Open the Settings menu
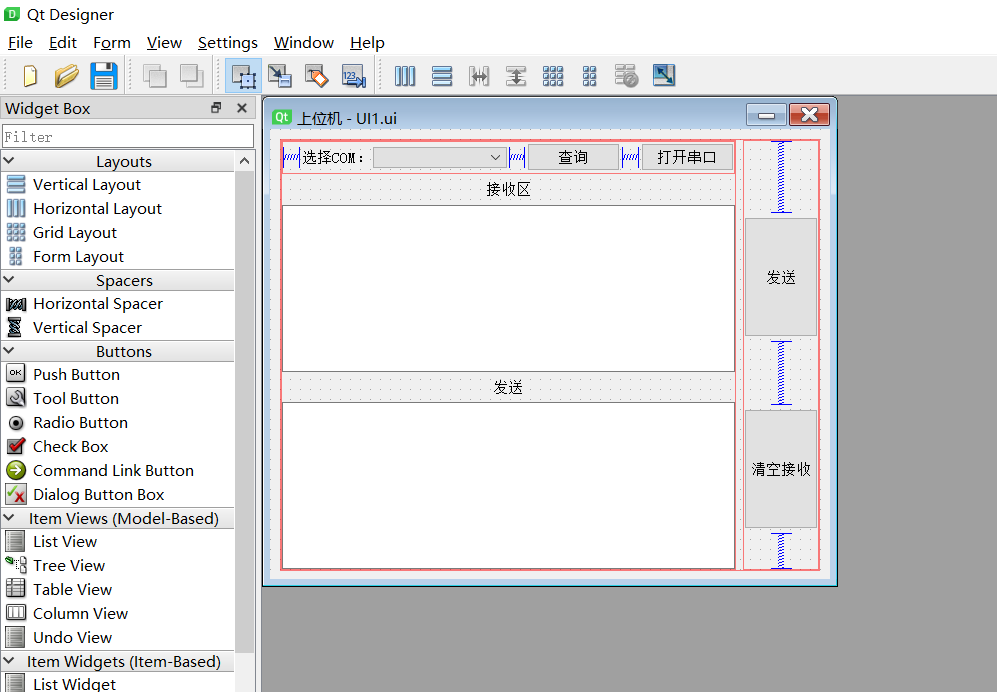Viewport: 997px width, 692px height. pyautogui.click(x=227, y=42)
